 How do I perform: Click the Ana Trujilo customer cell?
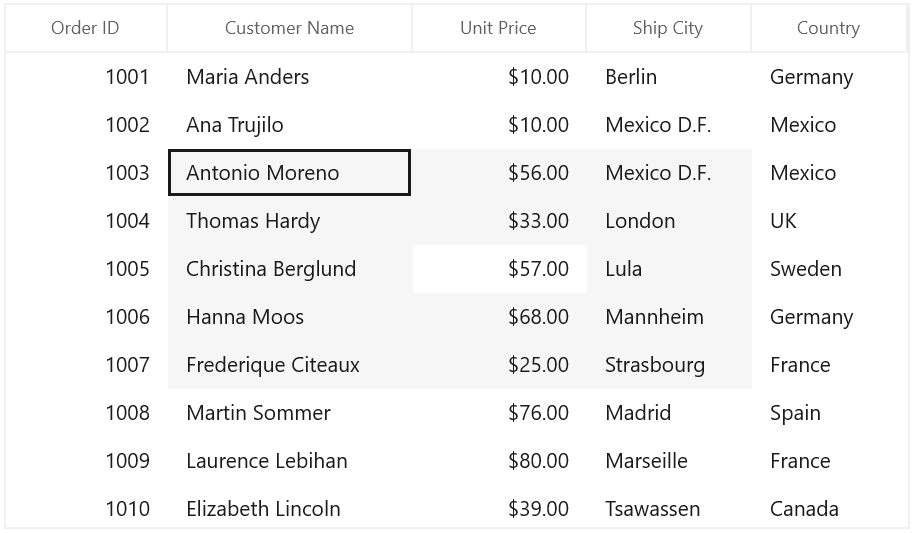coord(290,125)
